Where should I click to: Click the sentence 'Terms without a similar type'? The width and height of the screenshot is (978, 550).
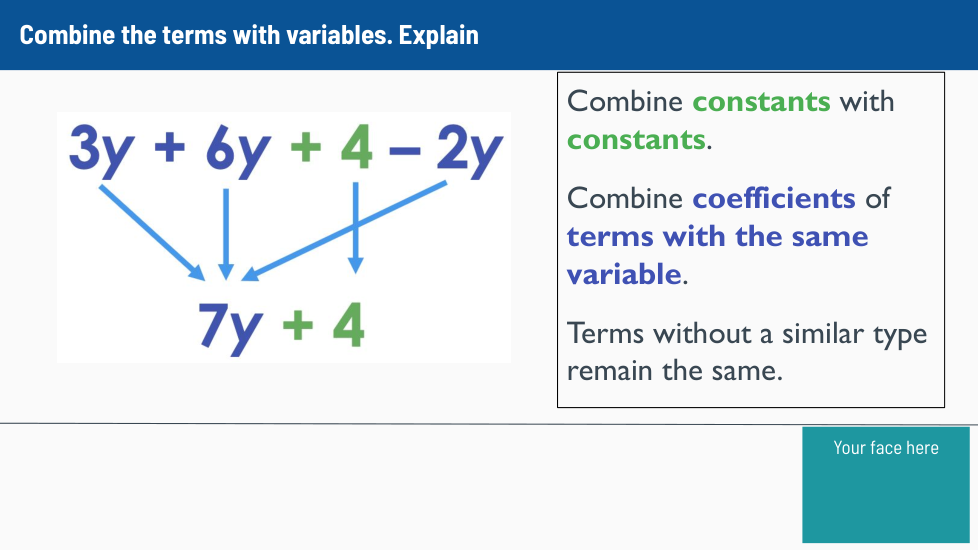pyautogui.click(x=747, y=333)
